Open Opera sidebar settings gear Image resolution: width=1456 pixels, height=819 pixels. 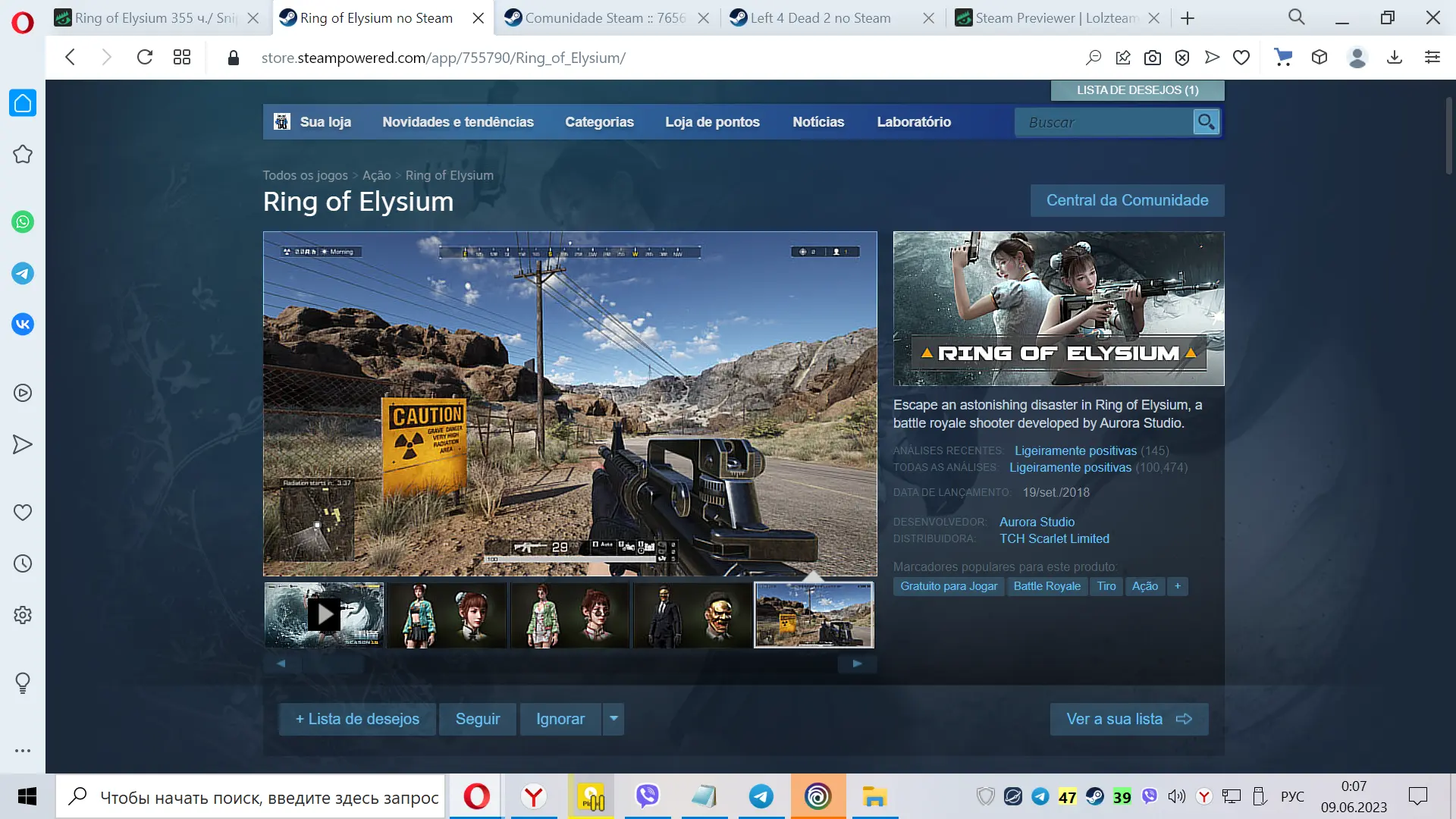click(x=23, y=615)
